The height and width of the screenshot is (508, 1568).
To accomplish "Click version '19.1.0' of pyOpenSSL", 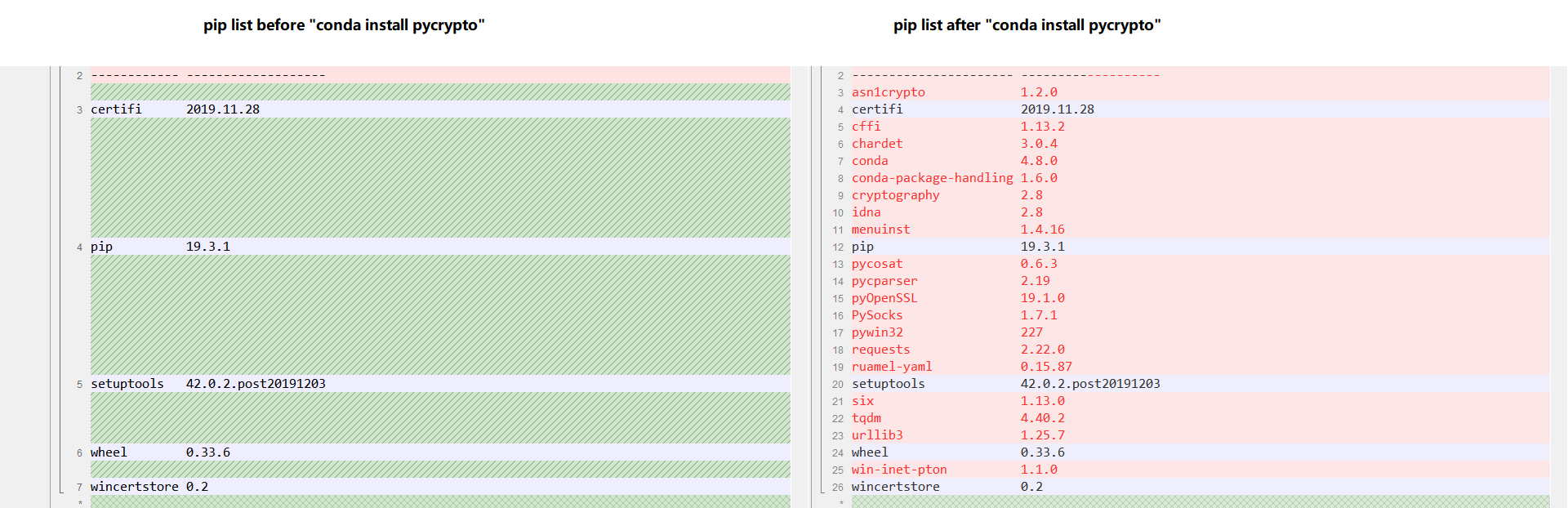I will click(1043, 298).
